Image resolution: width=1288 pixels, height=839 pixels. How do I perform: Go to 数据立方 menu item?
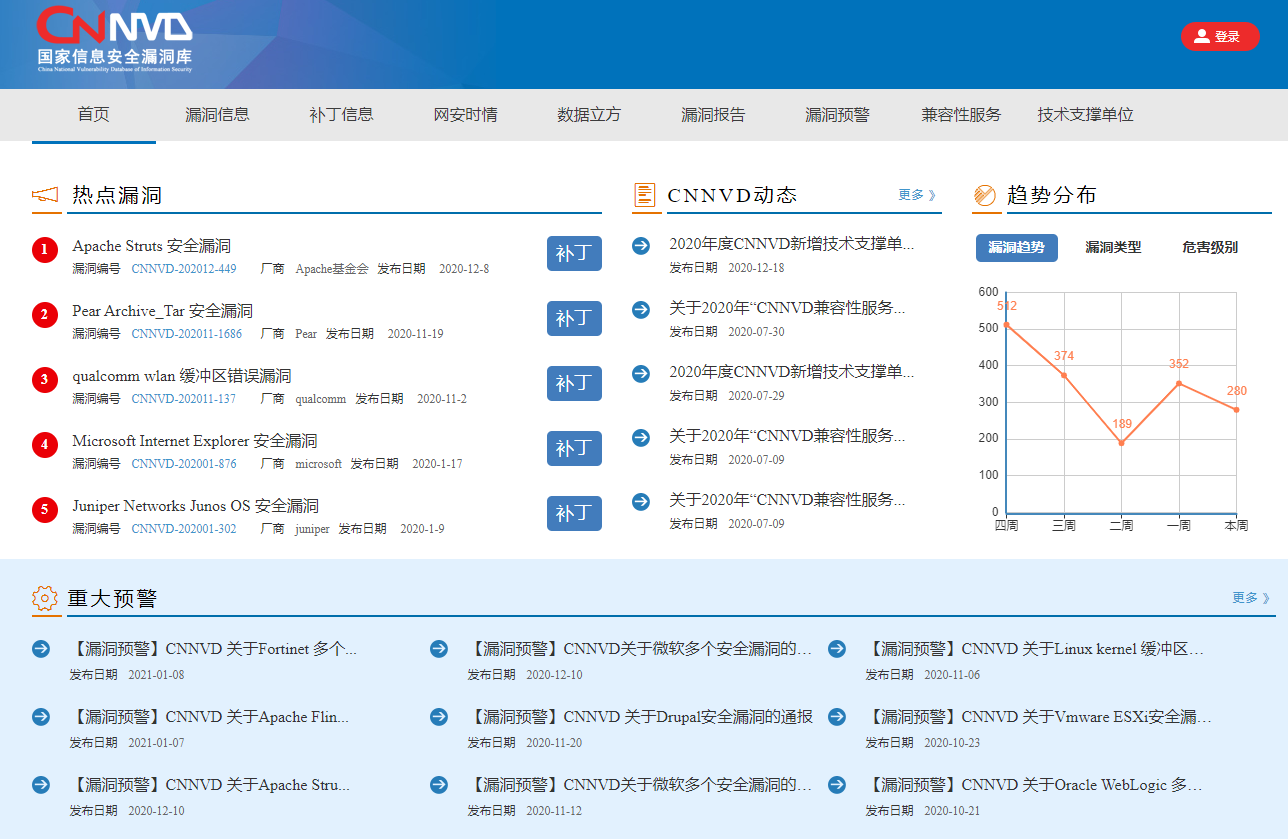coord(590,115)
